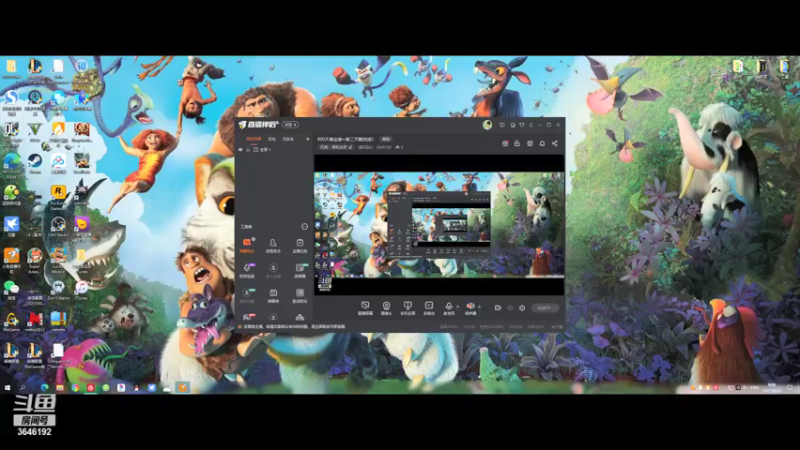Click the headset support icon in header row
Image resolution: width=800 pixels, height=450 pixels.
point(542,143)
